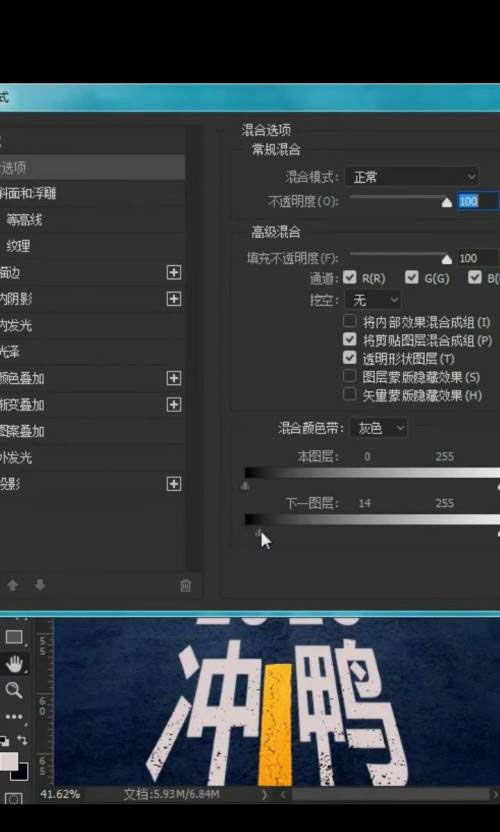Enable 将内部效果混合成组 checkbox
This screenshot has height=832, width=500.
349,321
